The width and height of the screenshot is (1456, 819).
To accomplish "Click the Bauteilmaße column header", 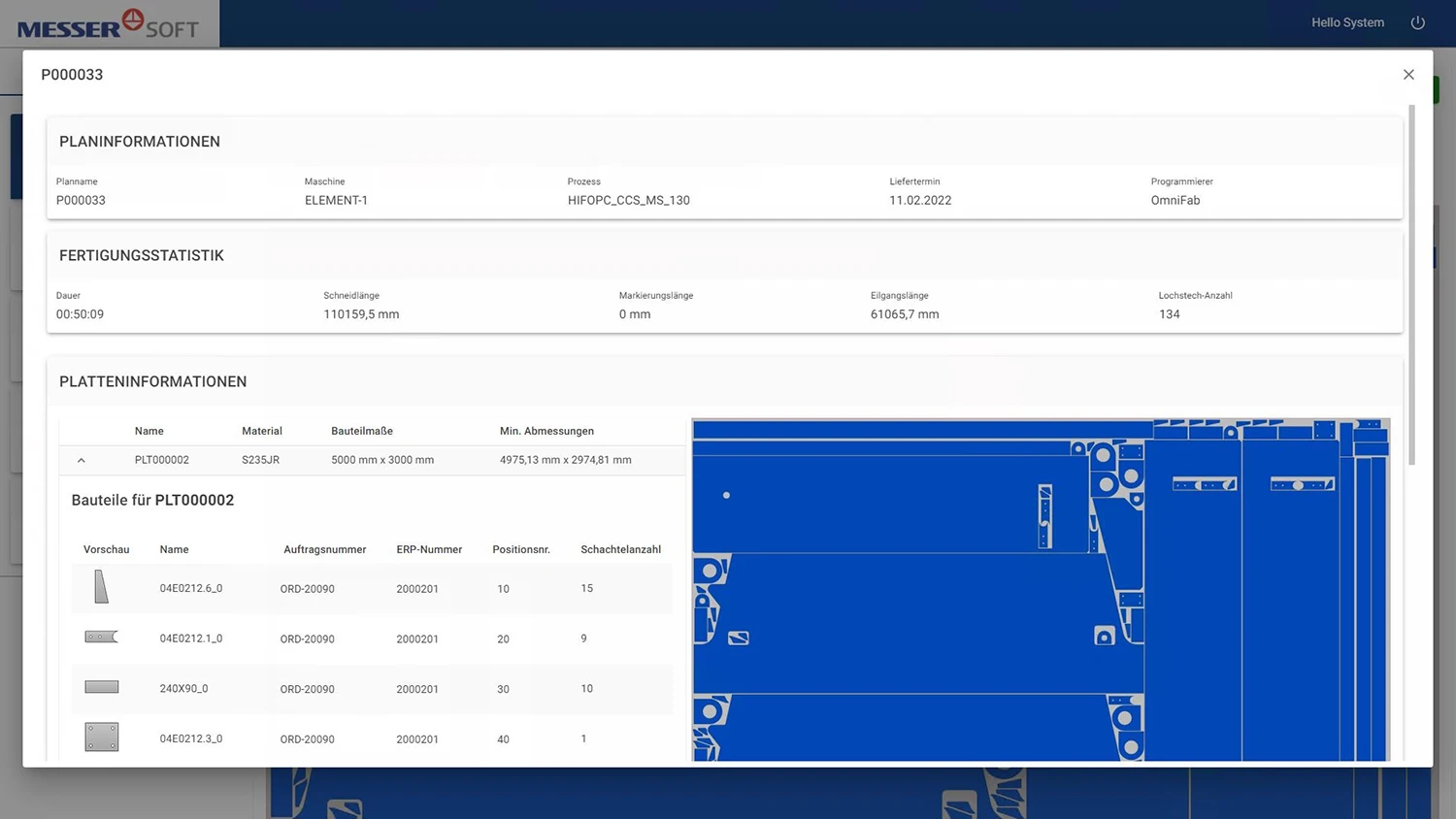I will click(x=362, y=431).
